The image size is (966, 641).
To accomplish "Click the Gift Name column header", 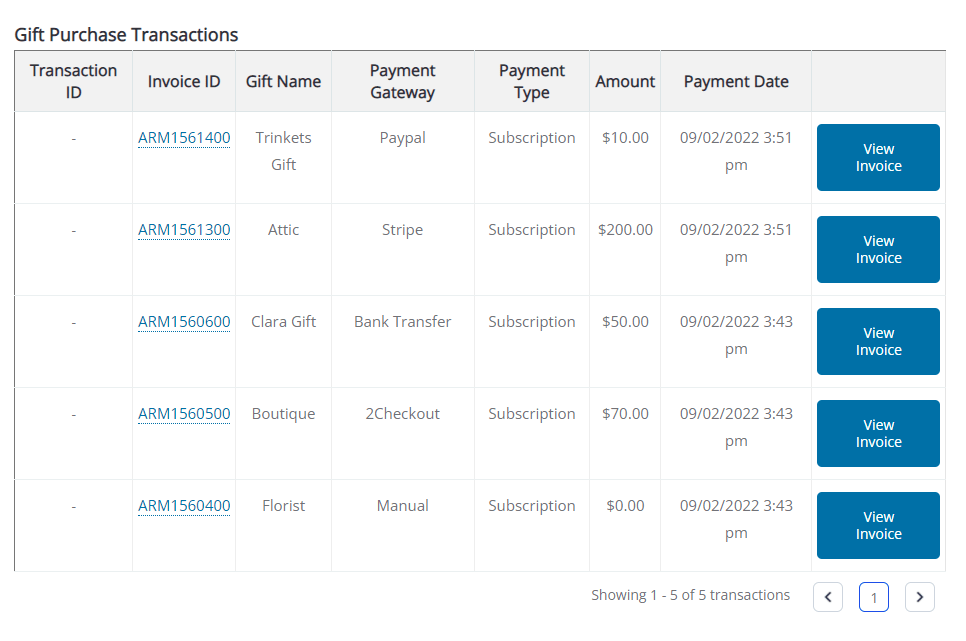I will point(283,81).
